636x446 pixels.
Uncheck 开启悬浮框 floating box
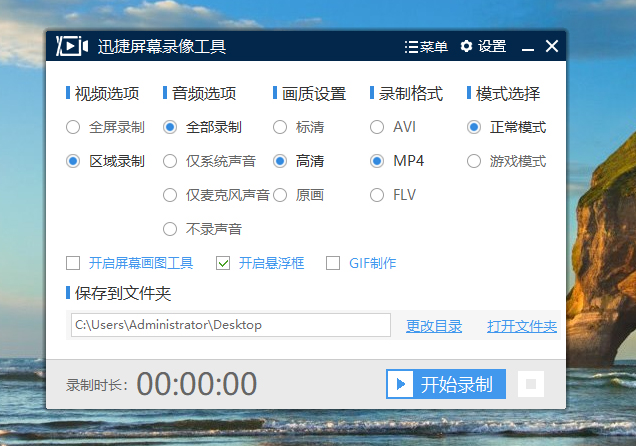[x=223, y=263]
